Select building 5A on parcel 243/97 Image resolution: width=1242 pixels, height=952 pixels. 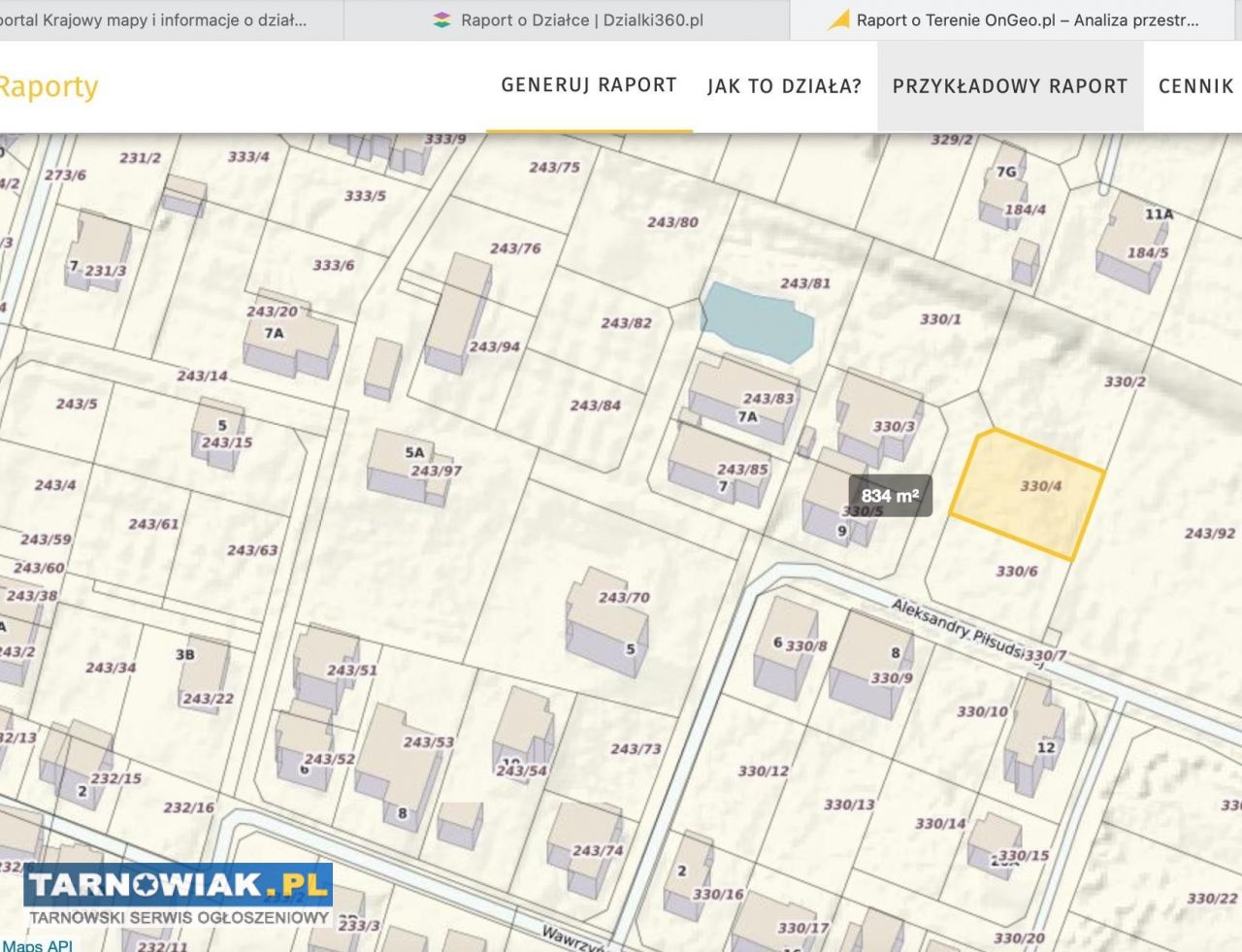pyautogui.click(x=408, y=466)
